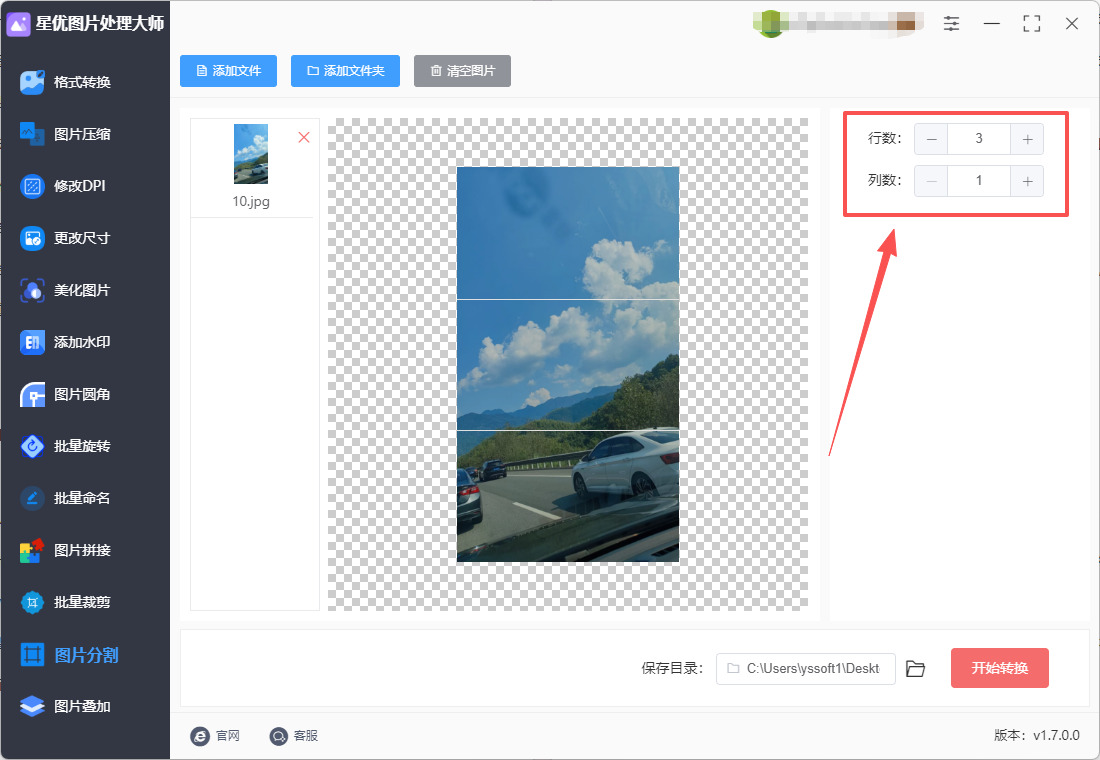
Task: Toggle fullscreen with the maximize icon
Action: click(x=1031, y=24)
